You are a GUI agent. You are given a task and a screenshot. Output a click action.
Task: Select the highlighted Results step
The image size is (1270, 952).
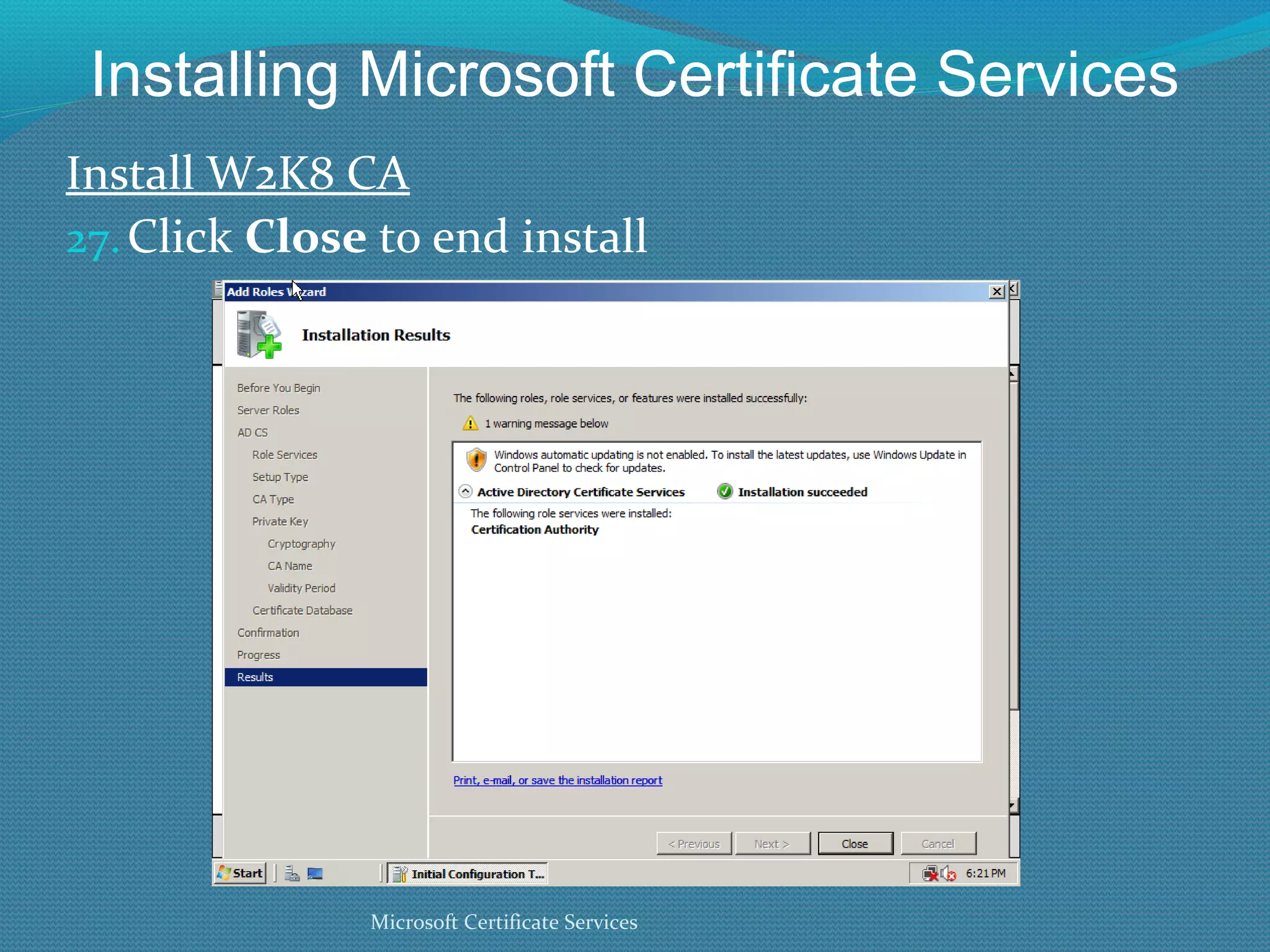pyautogui.click(x=326, y=677)
